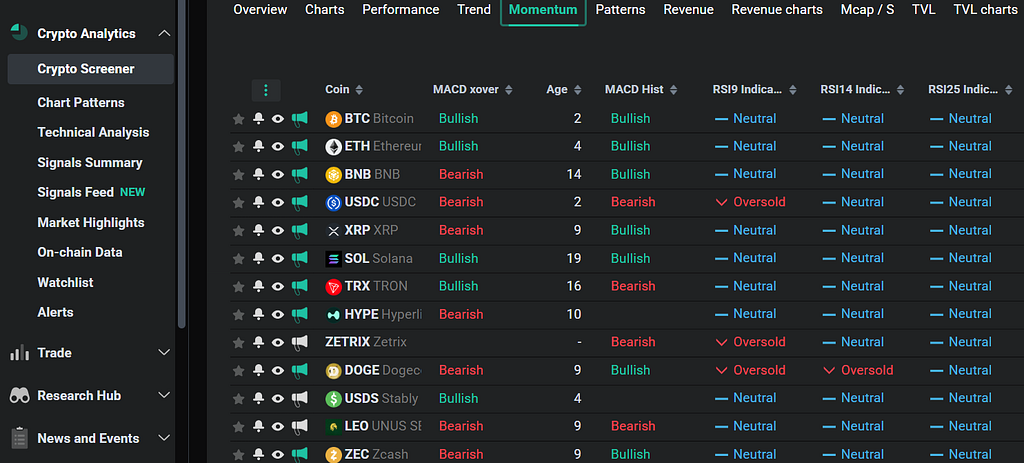Click the Solana coin logo
This screenshot has height=463, width=1024.
[334, 259]
